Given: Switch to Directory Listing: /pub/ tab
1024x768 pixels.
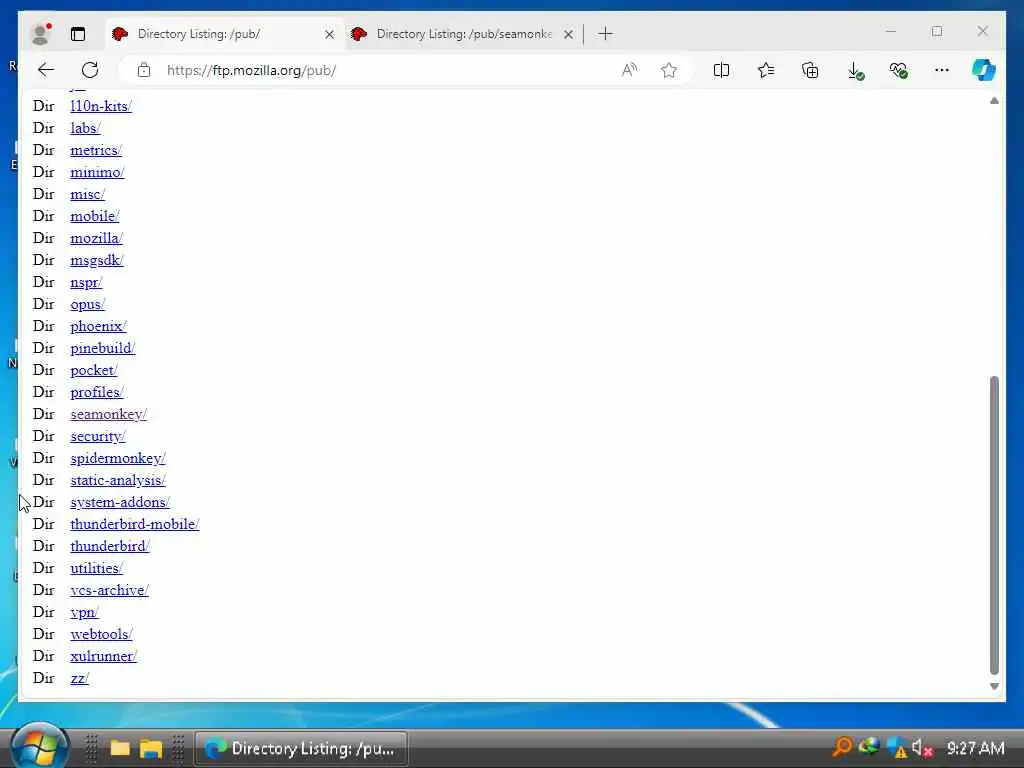Looking at the screenshot, I should pyautogui.click(x=224, y=34).
